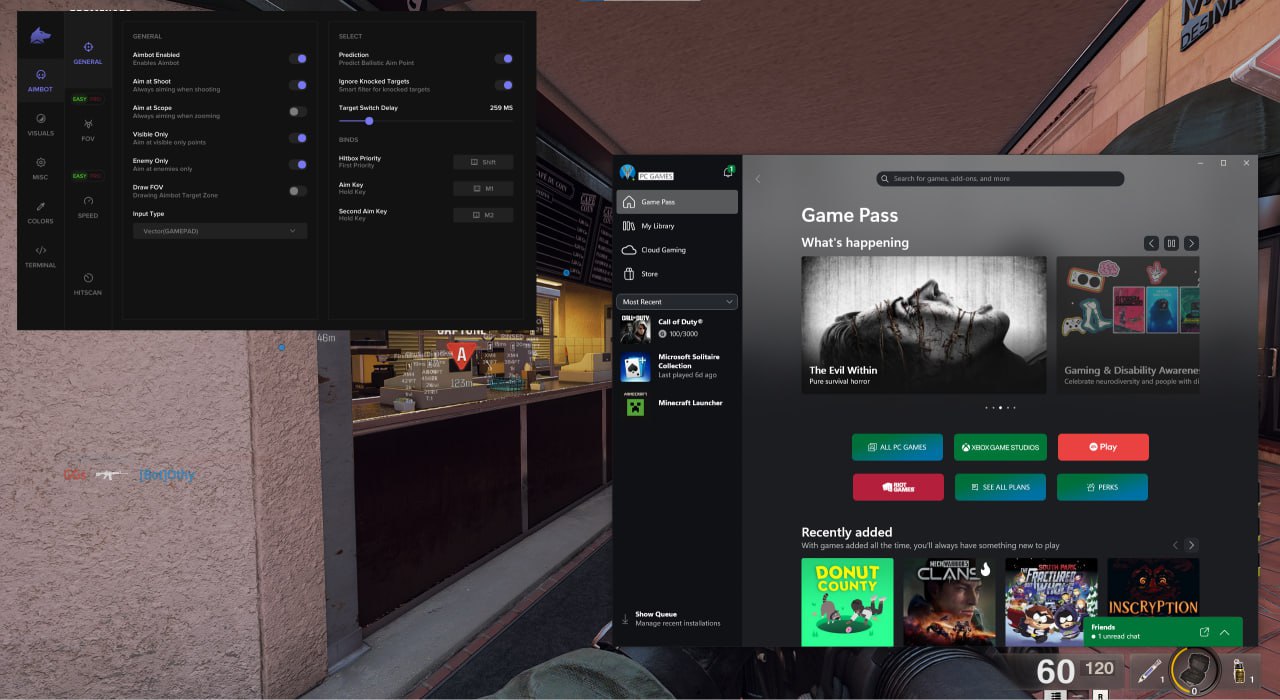
Task: Pause the What's happening carousel
Action: pyautogui.click(x=1171, y=243)
